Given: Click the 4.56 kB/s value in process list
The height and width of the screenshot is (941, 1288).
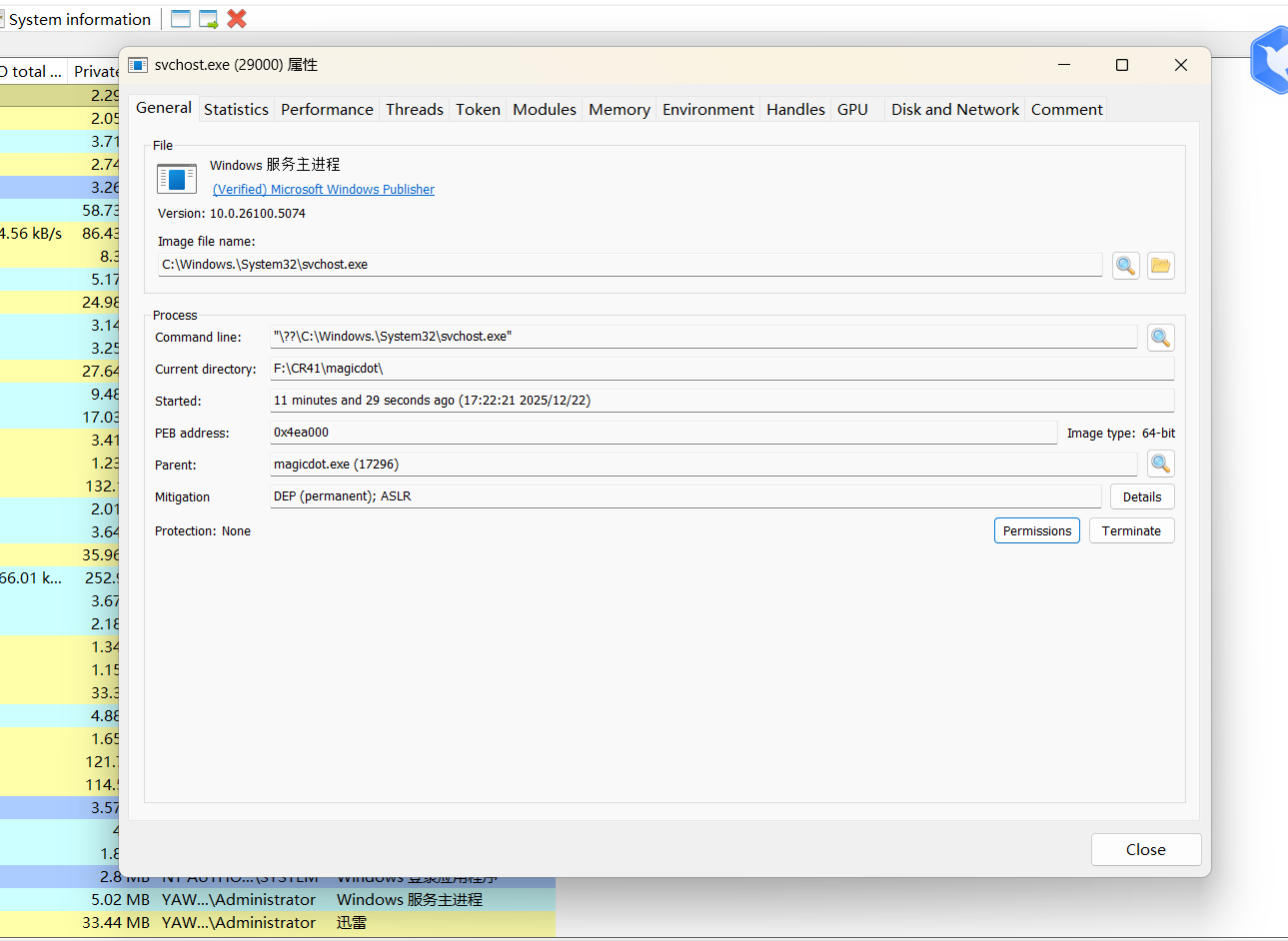Looking at the screenshot, I should (31, 234).
